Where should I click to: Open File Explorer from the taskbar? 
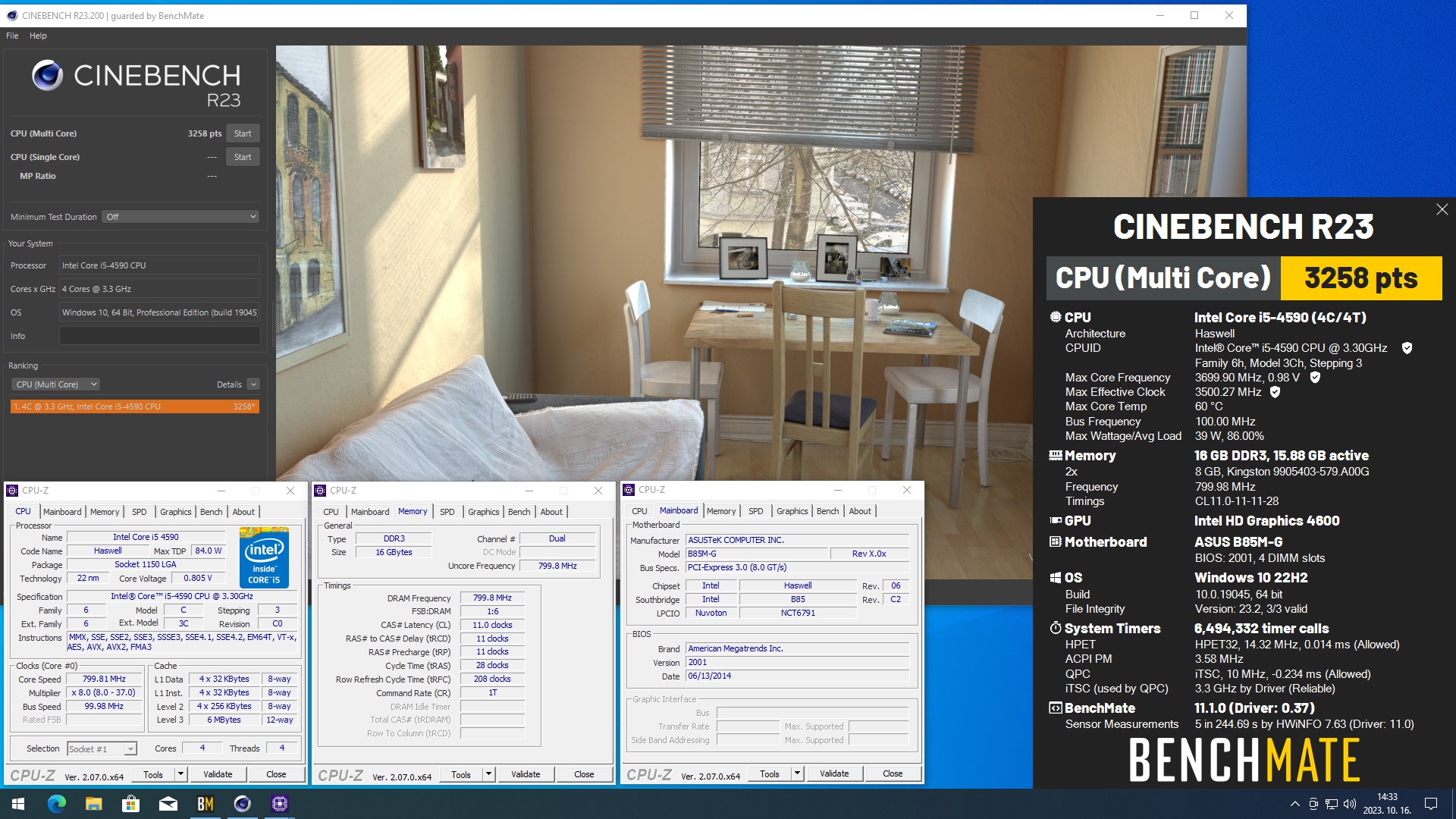[x=93, y=804]
